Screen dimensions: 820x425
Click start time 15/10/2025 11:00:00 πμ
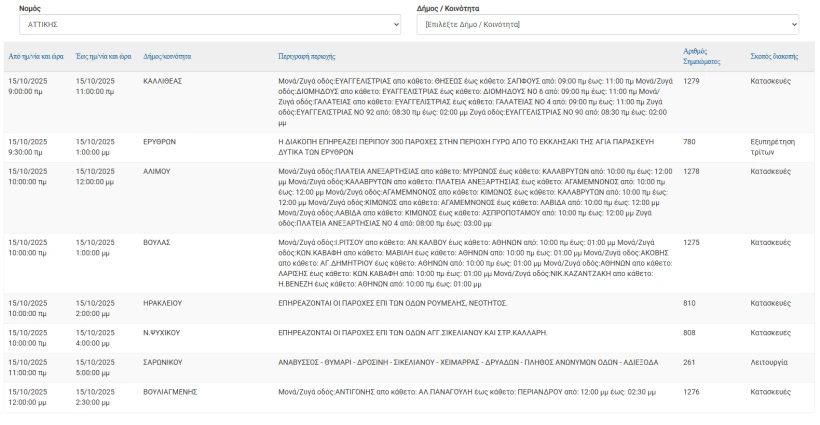[28, 367]
